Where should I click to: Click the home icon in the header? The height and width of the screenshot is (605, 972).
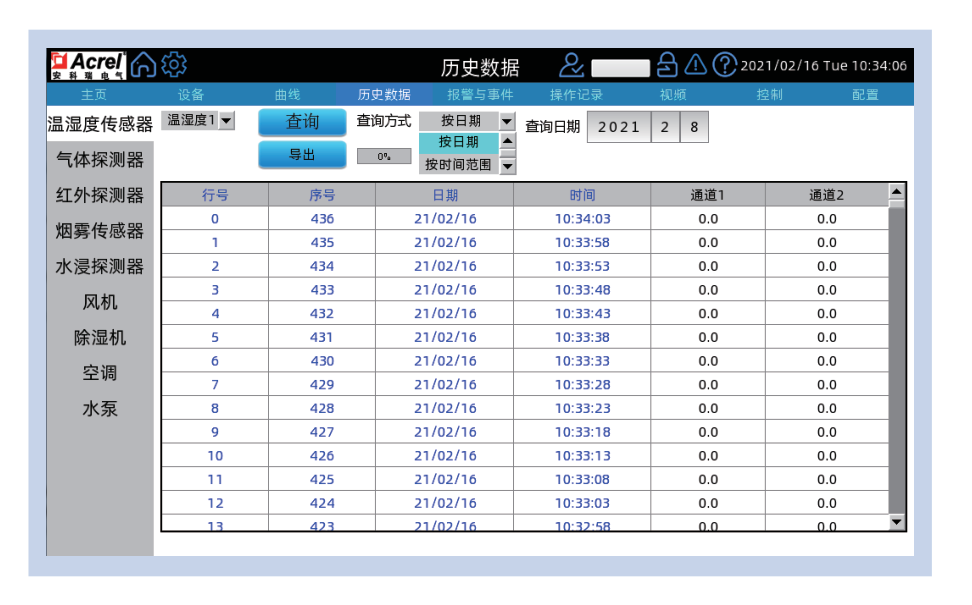click(145, 66)
